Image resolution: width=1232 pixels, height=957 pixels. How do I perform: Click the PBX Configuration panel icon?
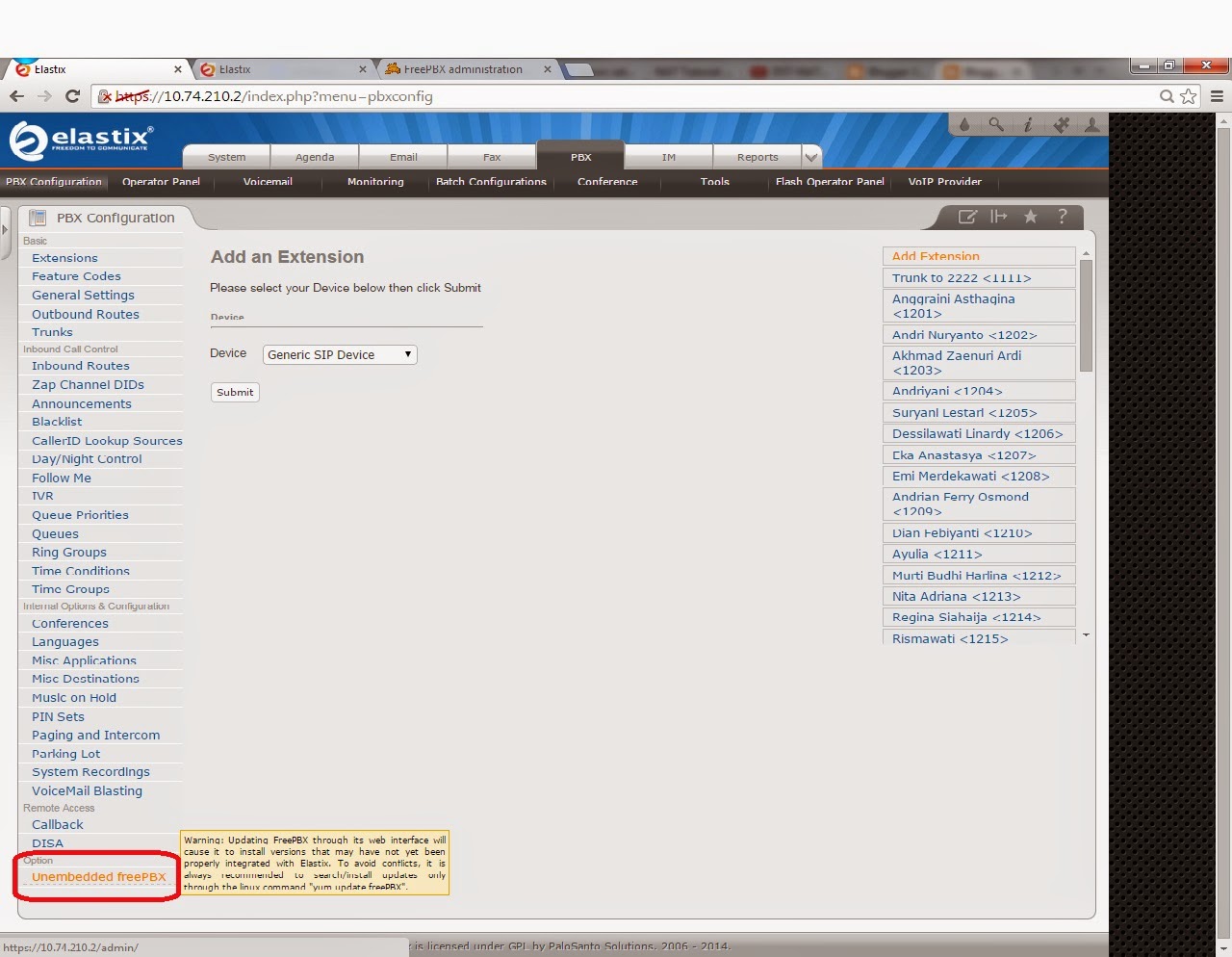(38, 218)
